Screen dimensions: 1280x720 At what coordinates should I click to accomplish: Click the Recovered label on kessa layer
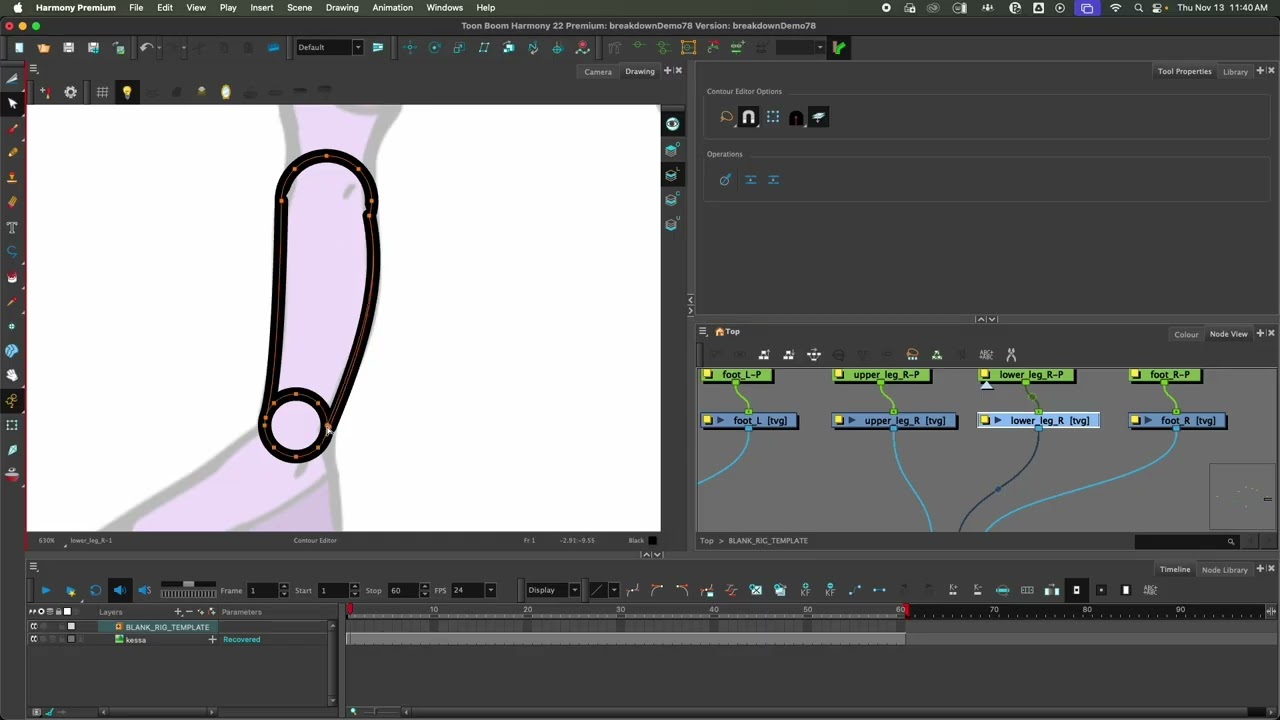(x=241, y=640)
